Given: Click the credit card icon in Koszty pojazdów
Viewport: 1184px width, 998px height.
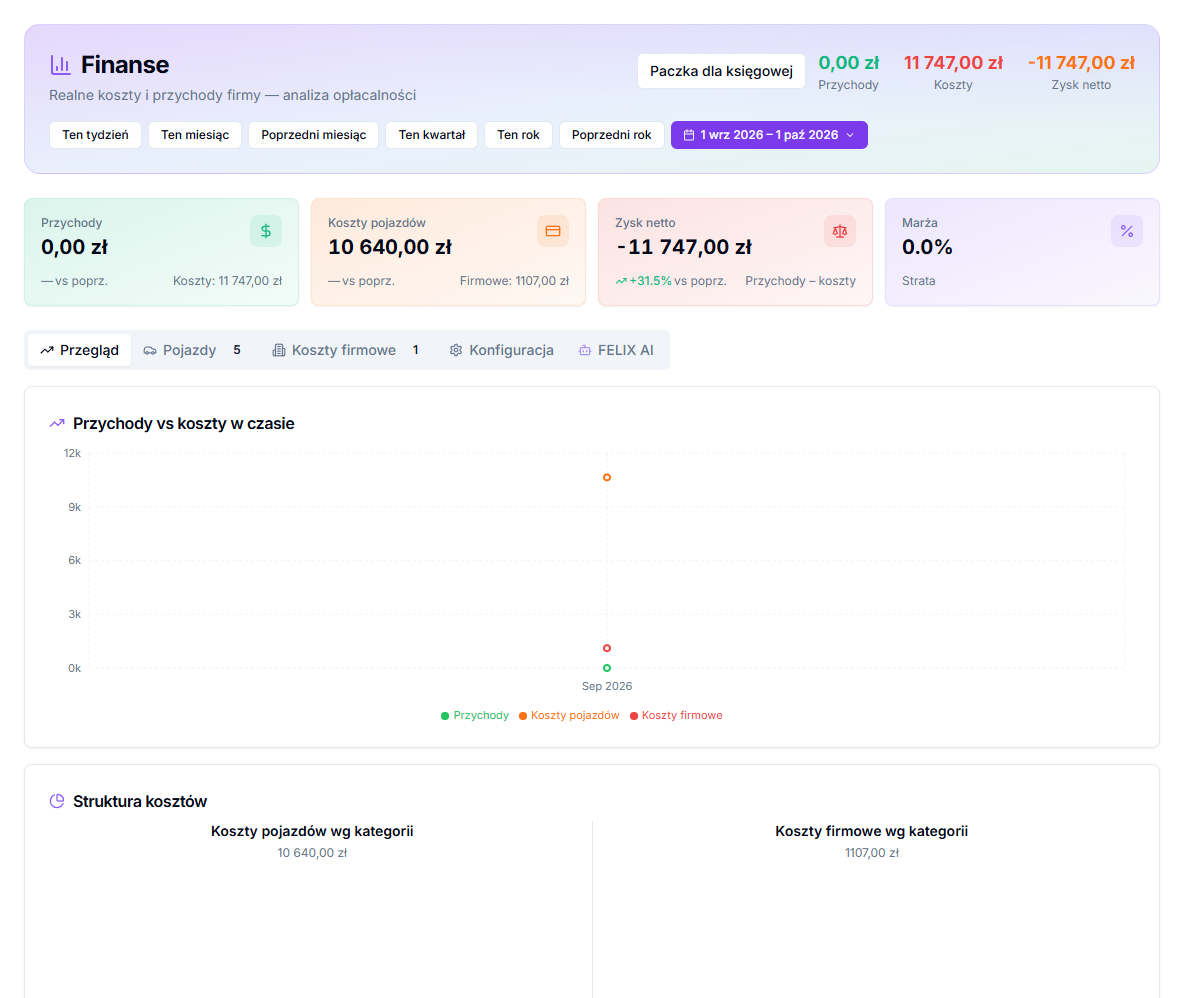Looking at the screenshot, I should 553,231.
